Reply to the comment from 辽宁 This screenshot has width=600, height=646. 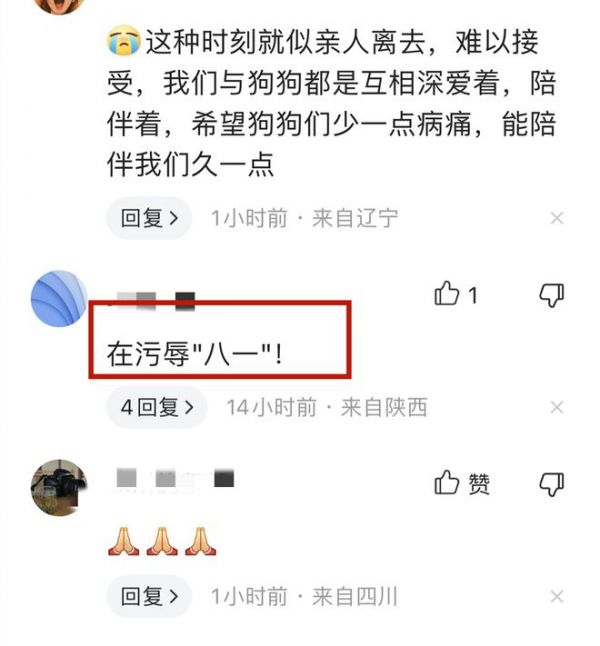pos(149,218)
